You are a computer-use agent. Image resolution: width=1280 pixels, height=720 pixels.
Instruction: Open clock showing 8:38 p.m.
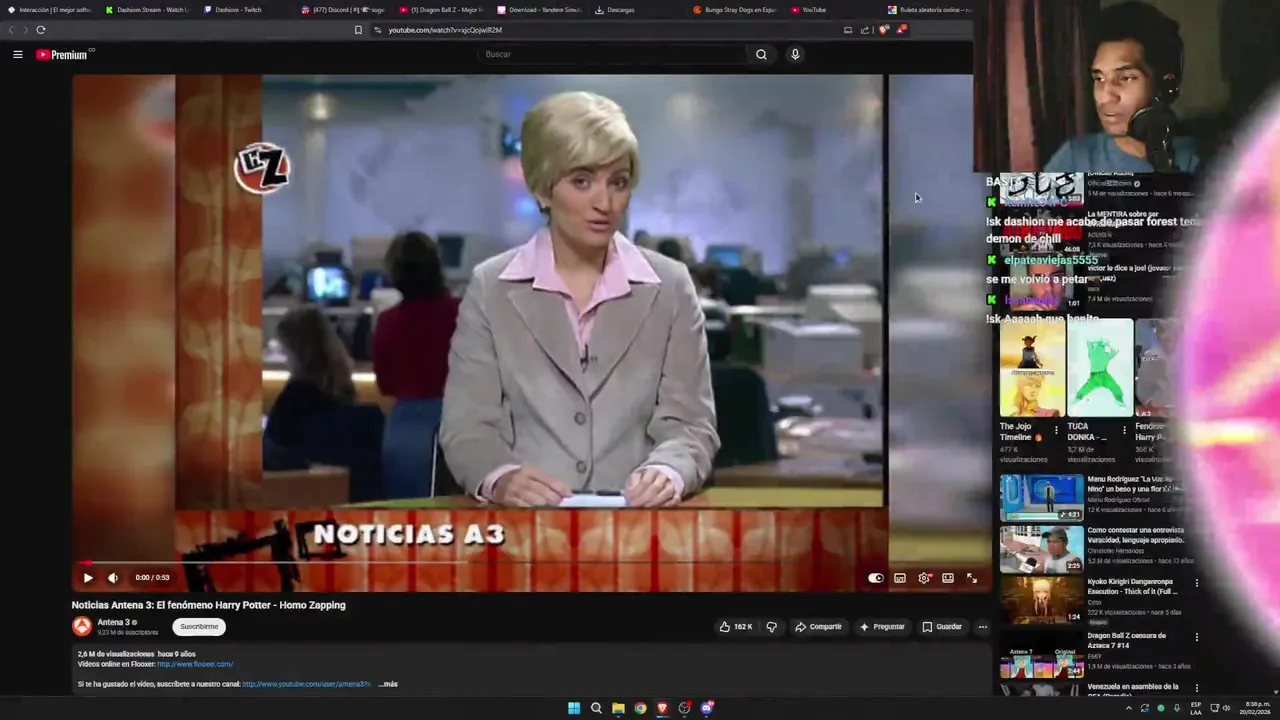coord(1256,708)
